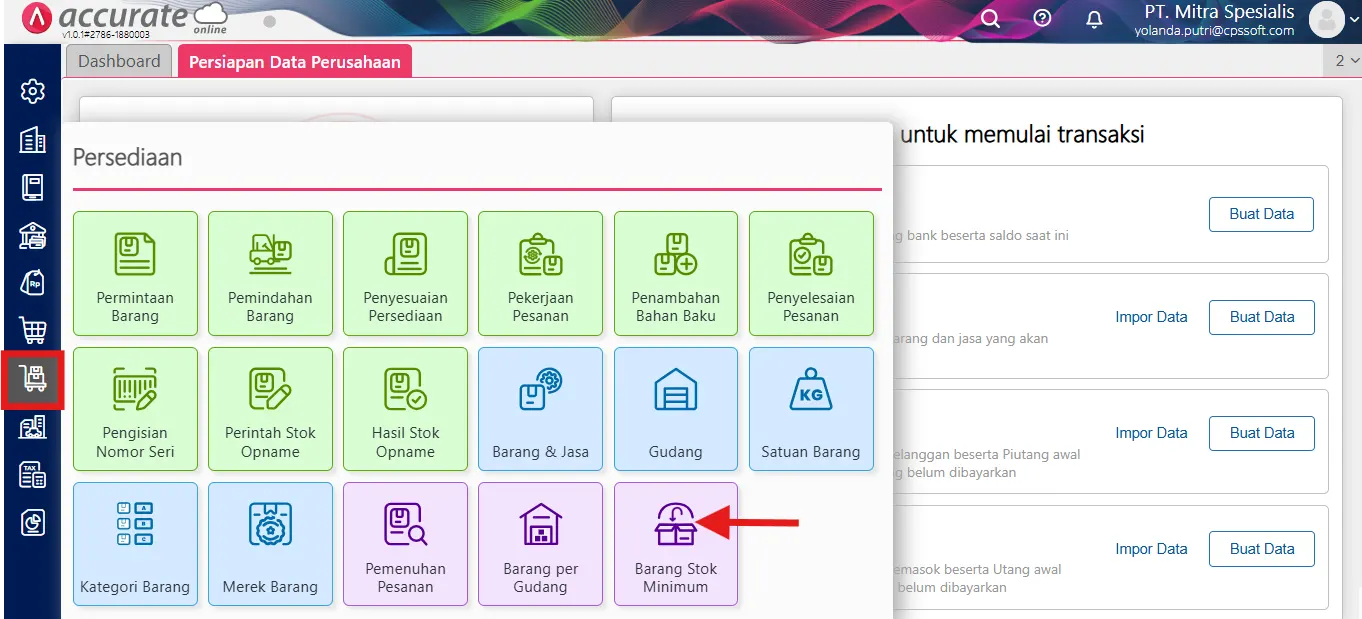Click the yolanda.putri@cpssoft.com email text
1362x619 pixels.
[1214, 31]
